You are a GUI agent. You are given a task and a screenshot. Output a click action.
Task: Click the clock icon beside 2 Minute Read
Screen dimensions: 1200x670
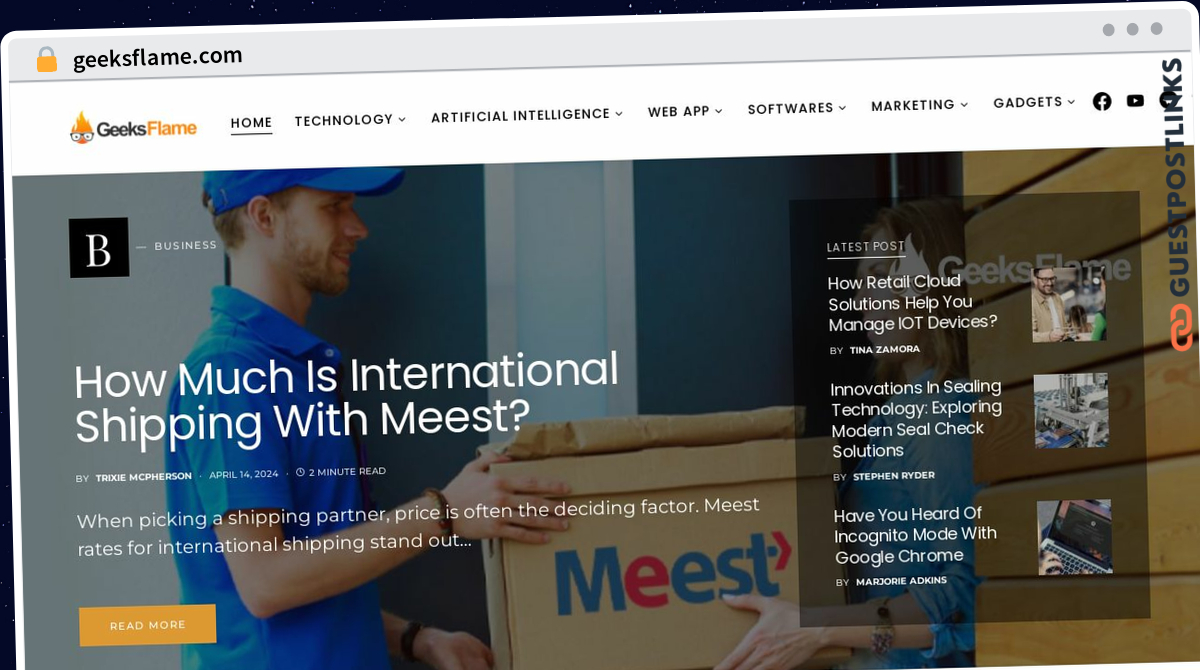point(300,472)
